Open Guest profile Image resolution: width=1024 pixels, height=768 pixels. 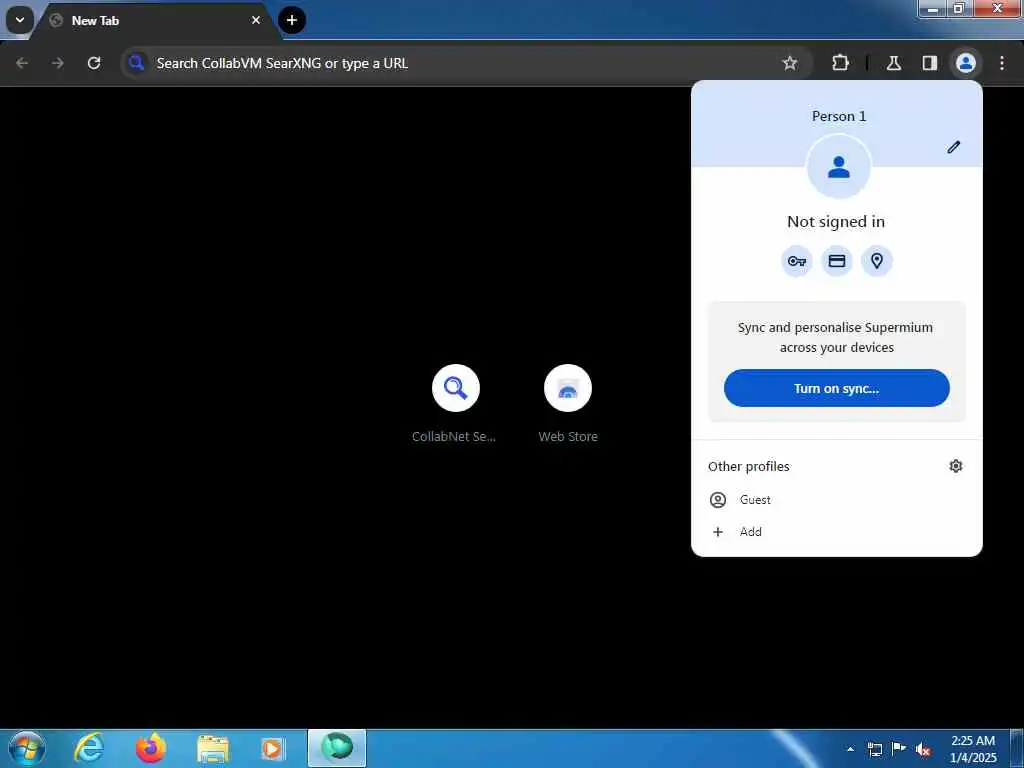837,500
